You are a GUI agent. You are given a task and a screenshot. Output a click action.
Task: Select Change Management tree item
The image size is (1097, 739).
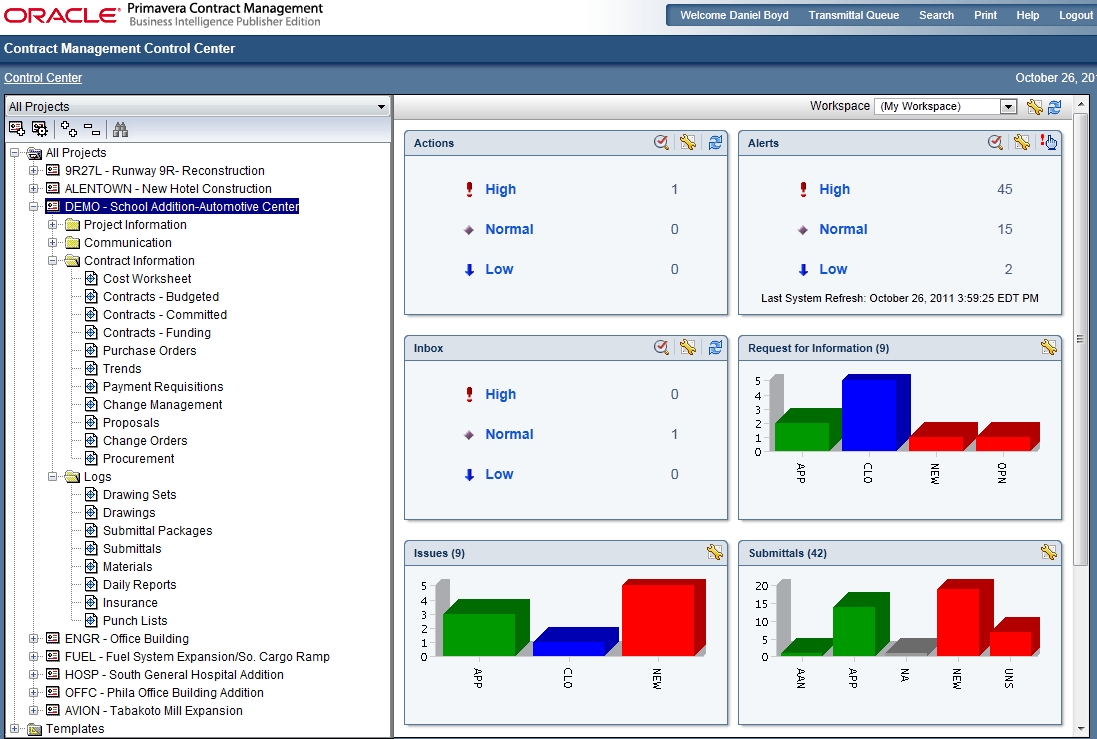pyautogui.click(x=162, y=404)
